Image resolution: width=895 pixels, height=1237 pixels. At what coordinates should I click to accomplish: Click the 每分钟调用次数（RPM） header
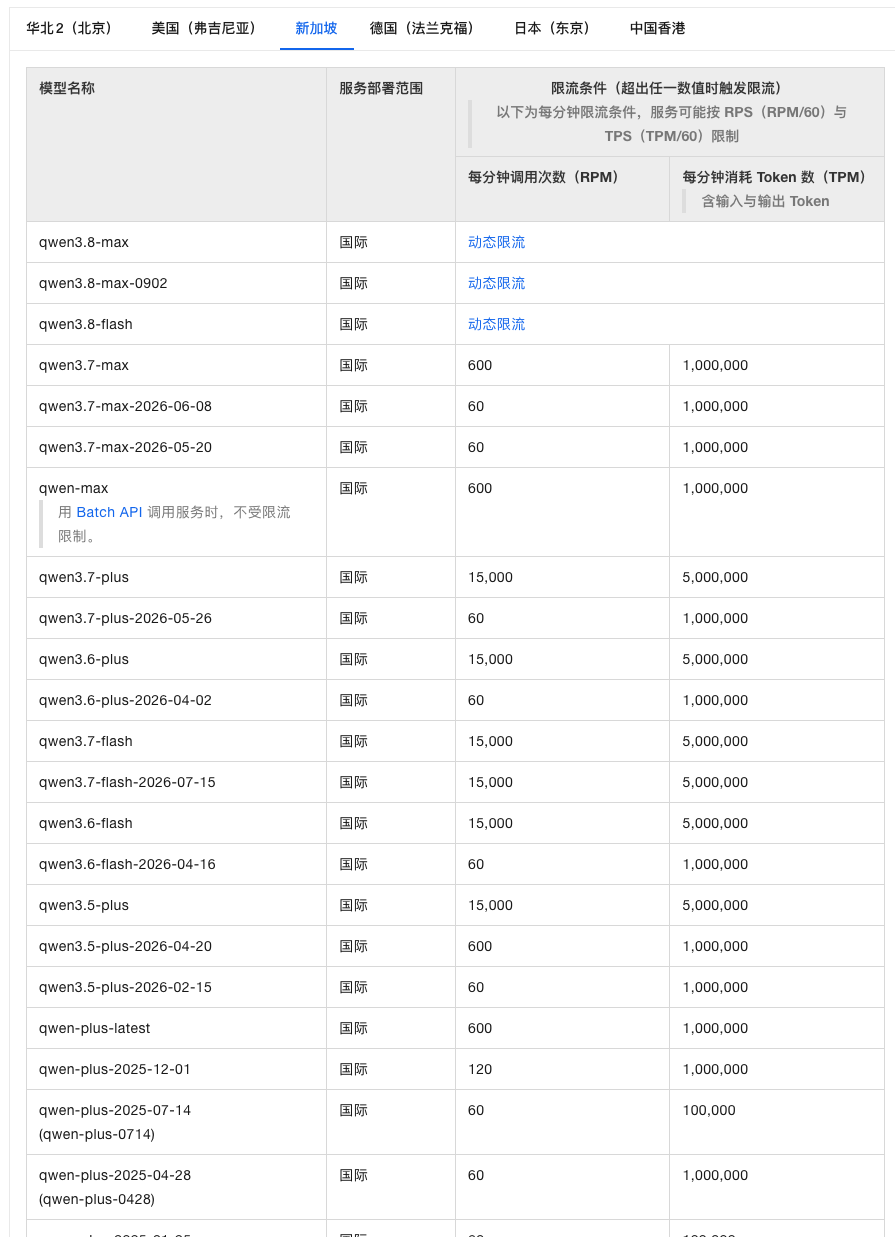point(544,177)
